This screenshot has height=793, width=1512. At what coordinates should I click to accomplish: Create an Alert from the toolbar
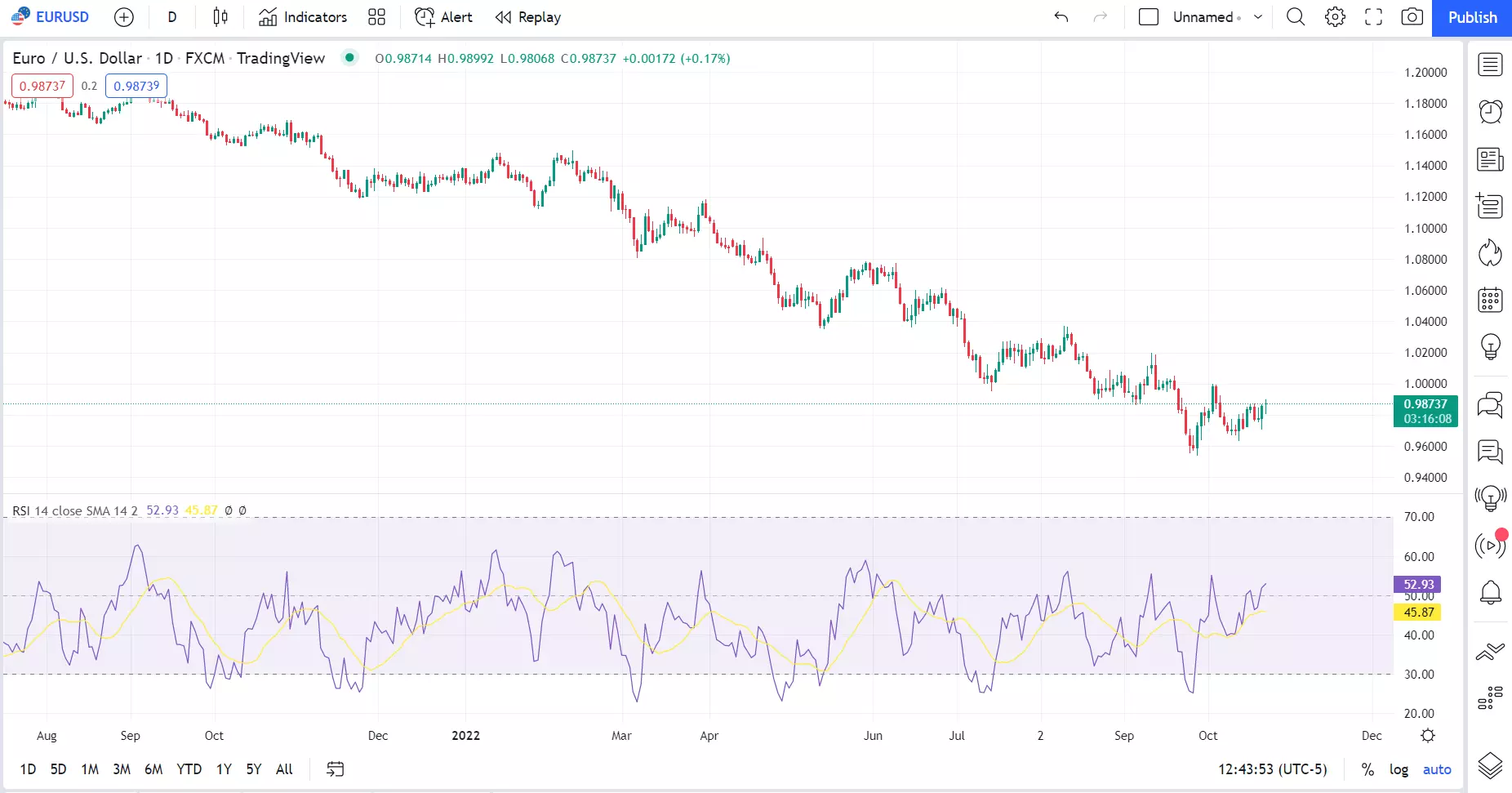click(444, 17)
